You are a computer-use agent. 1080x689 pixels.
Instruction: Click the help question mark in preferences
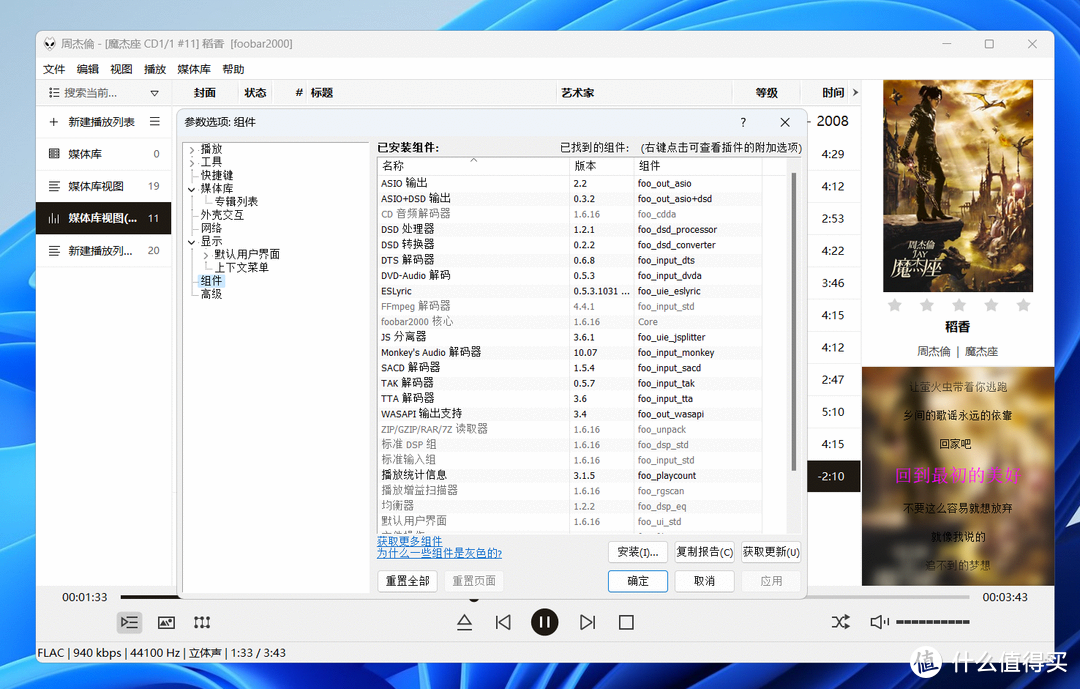[x=742, y=122]
